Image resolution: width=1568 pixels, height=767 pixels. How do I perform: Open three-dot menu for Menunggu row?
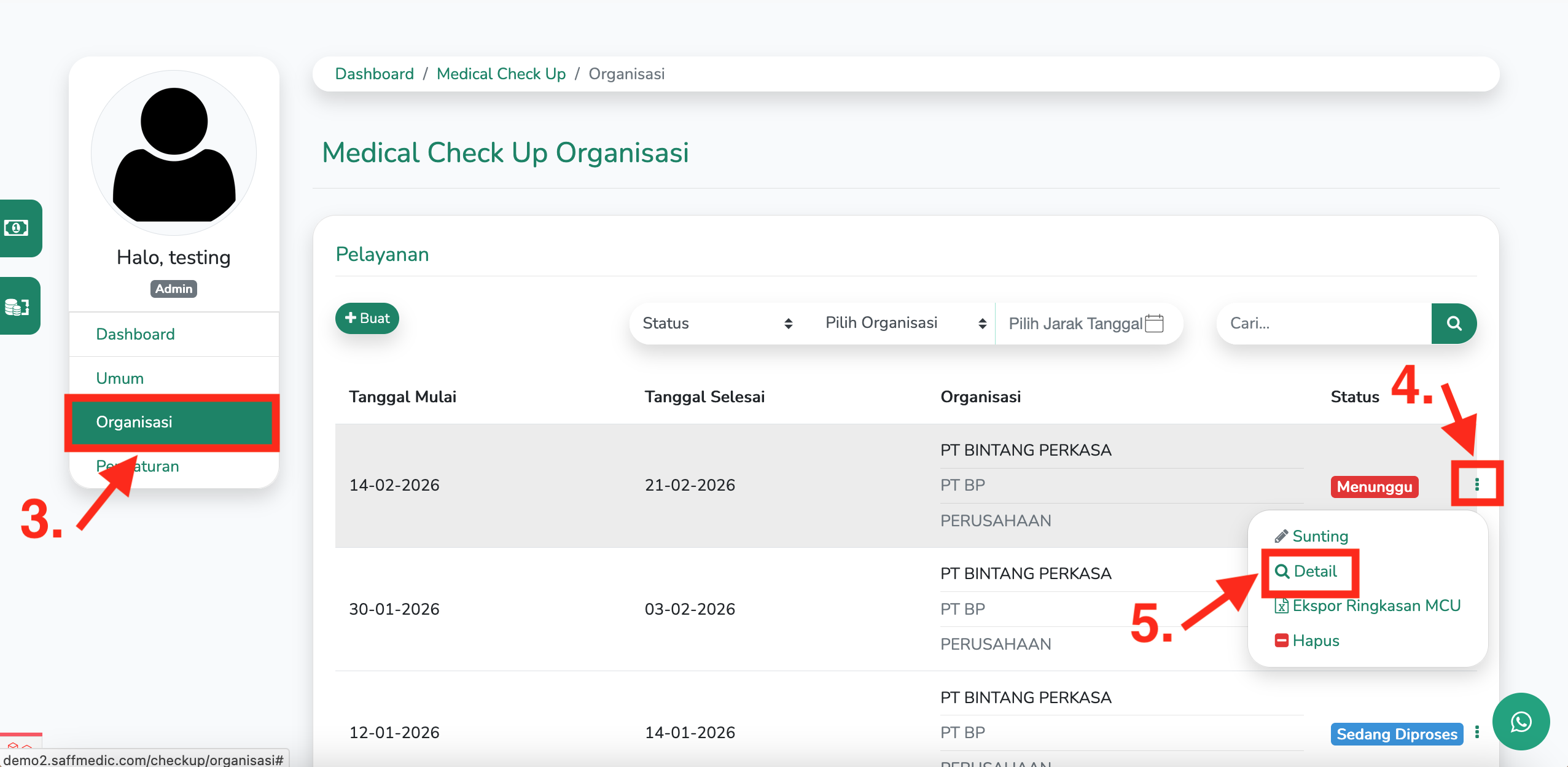point(1476,485)
